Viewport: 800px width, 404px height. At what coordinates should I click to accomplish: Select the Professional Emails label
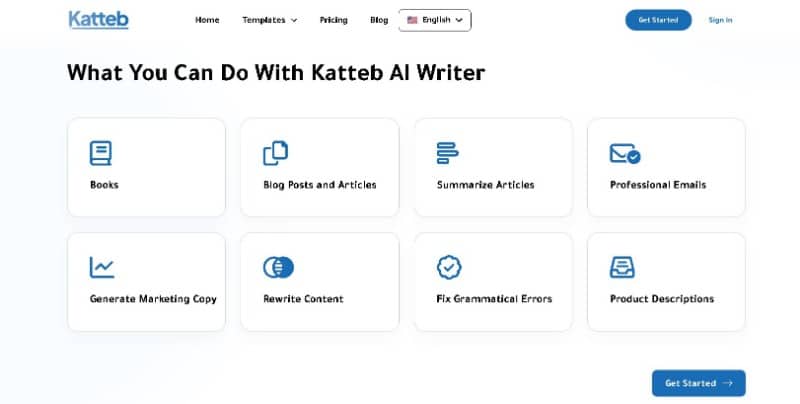click(x=658, y=185)
